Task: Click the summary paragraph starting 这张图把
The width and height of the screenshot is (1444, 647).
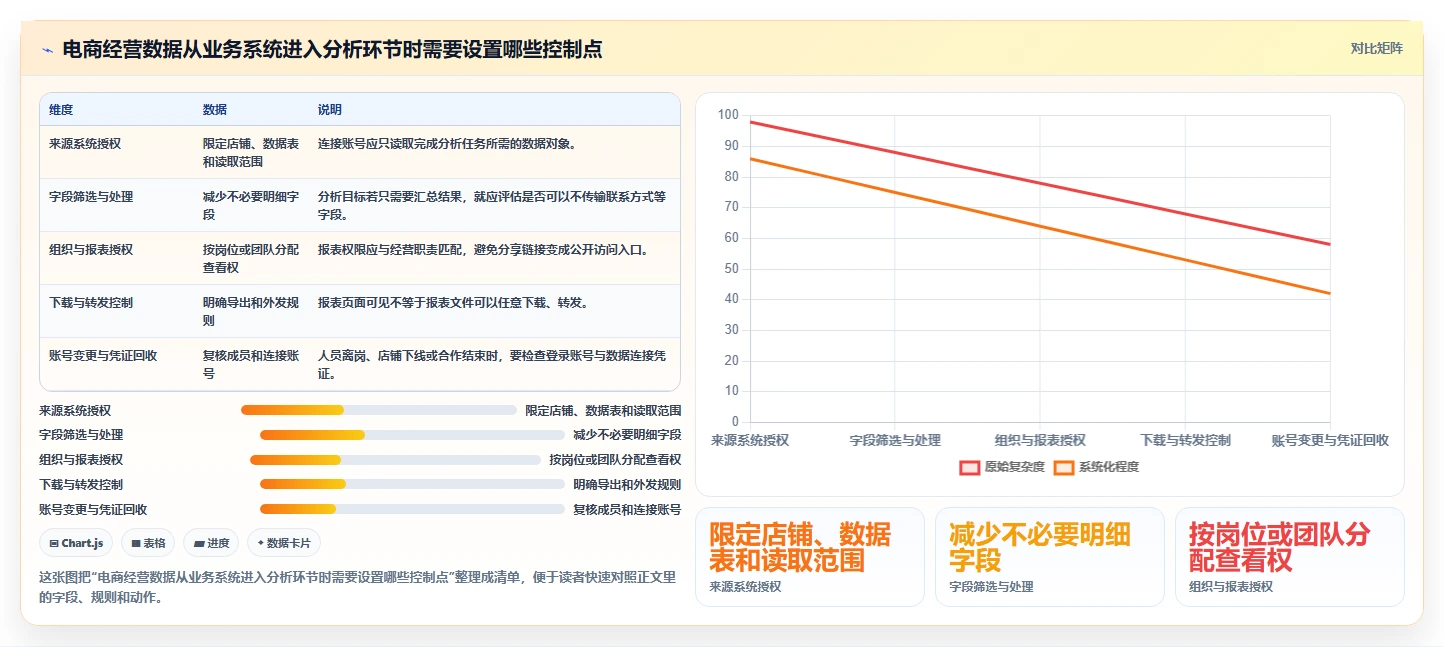Action: tap(358, 587)
